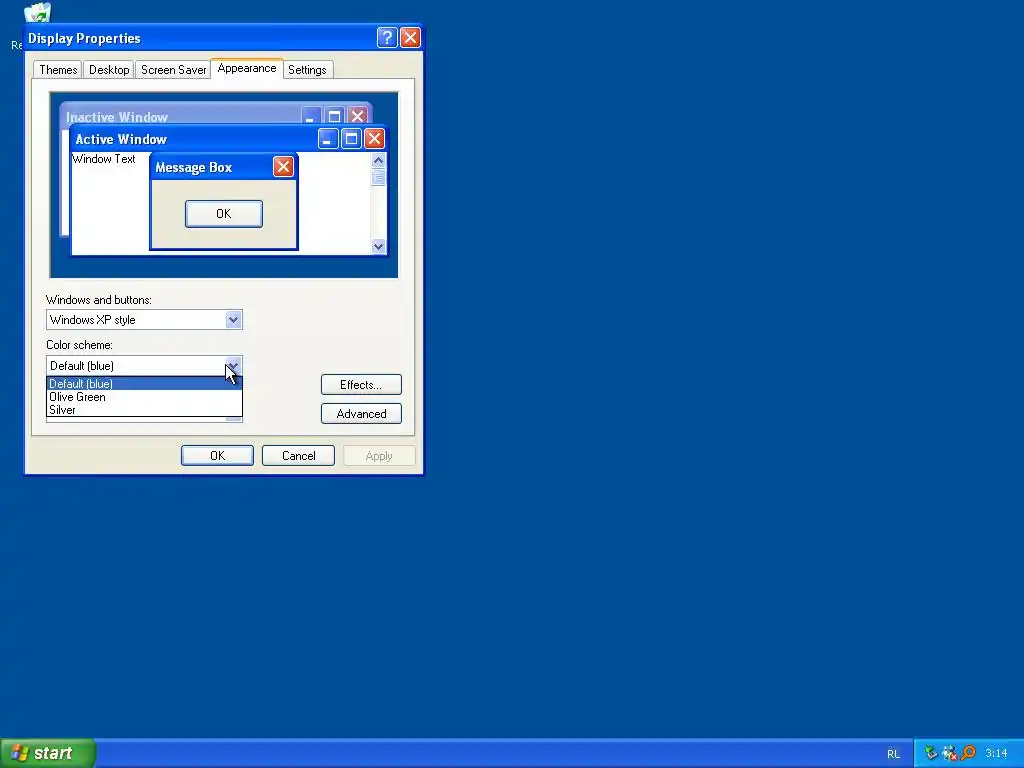Select the Silver color scheme option
The height and width of the screenshot is (768, 1024).
coord(144,410)
